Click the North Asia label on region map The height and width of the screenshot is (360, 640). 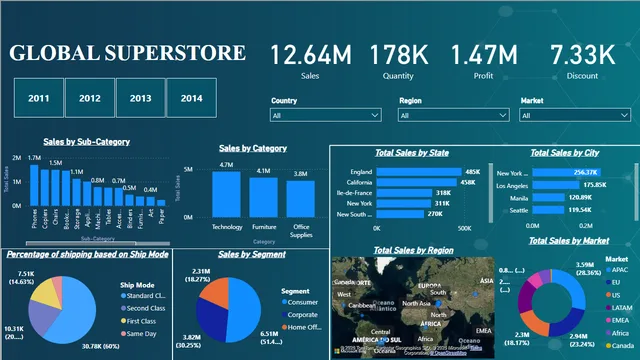[x=416, y=303]
